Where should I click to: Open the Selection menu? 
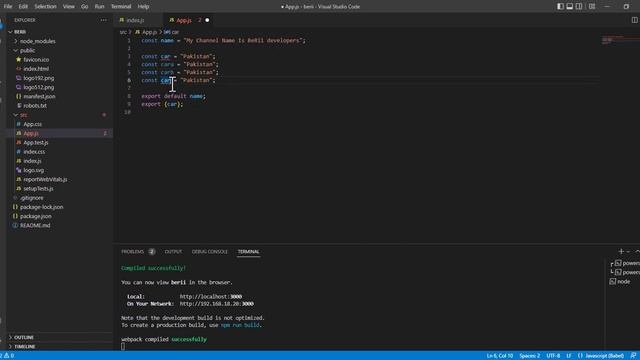45,7
